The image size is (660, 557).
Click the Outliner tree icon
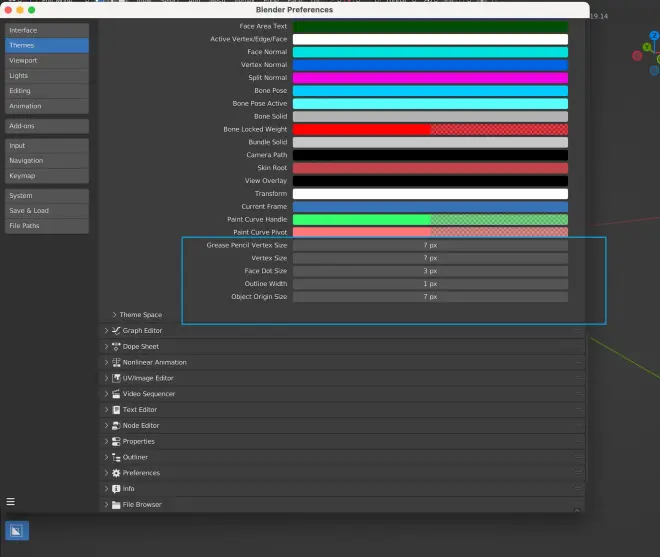click(116, 457)
